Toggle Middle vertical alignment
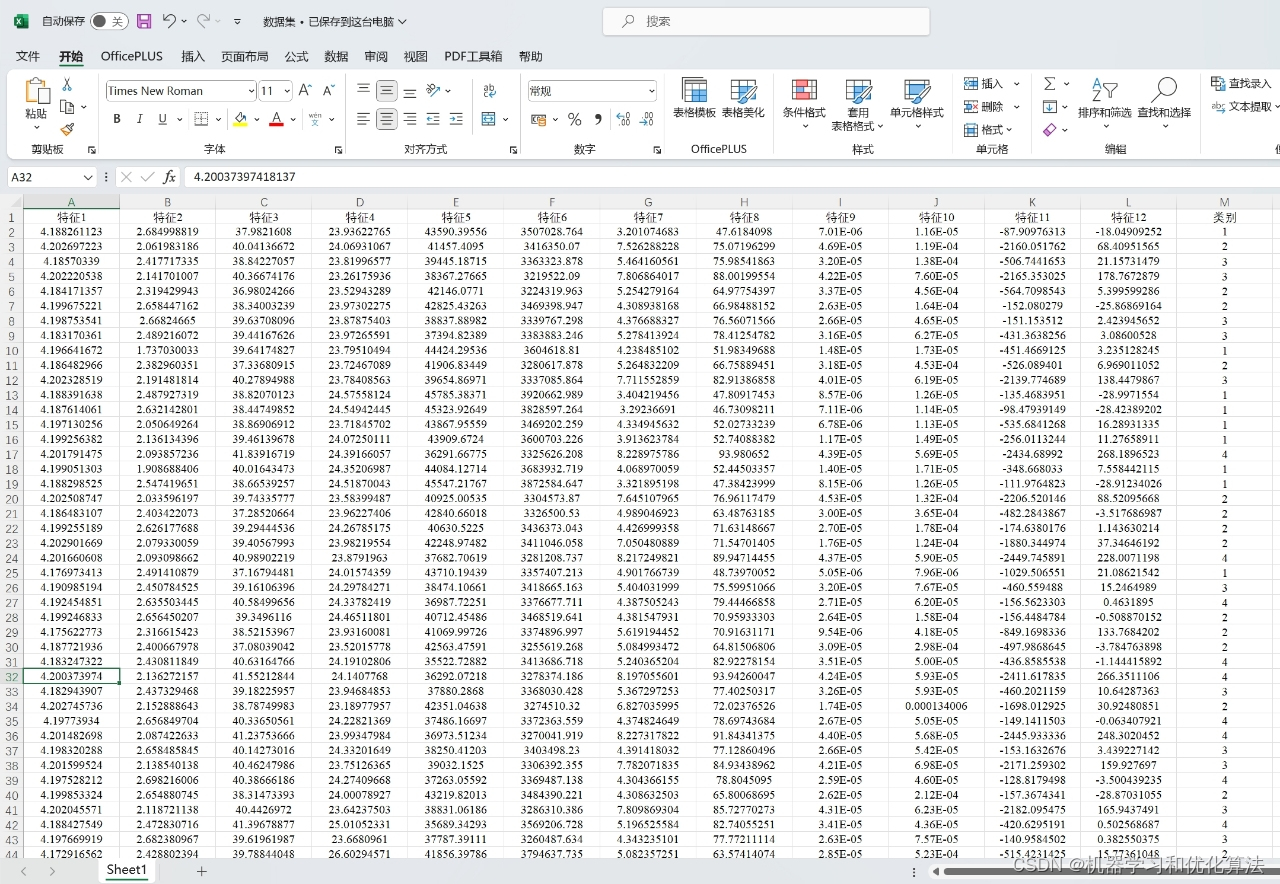 387,90
